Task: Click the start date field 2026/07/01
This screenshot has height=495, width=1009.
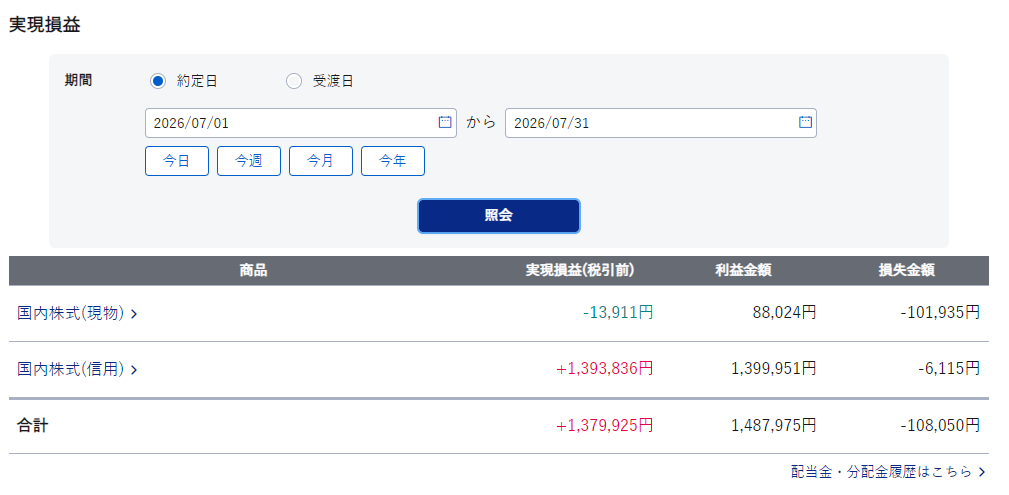Action: click(301, 123)
